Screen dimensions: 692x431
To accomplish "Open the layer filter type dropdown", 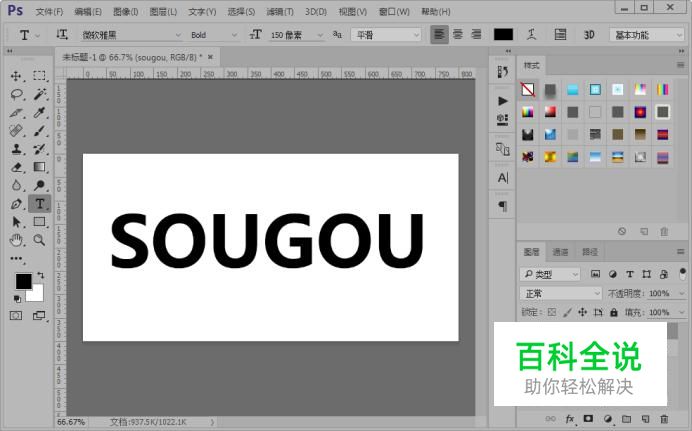I will point(550,274).
